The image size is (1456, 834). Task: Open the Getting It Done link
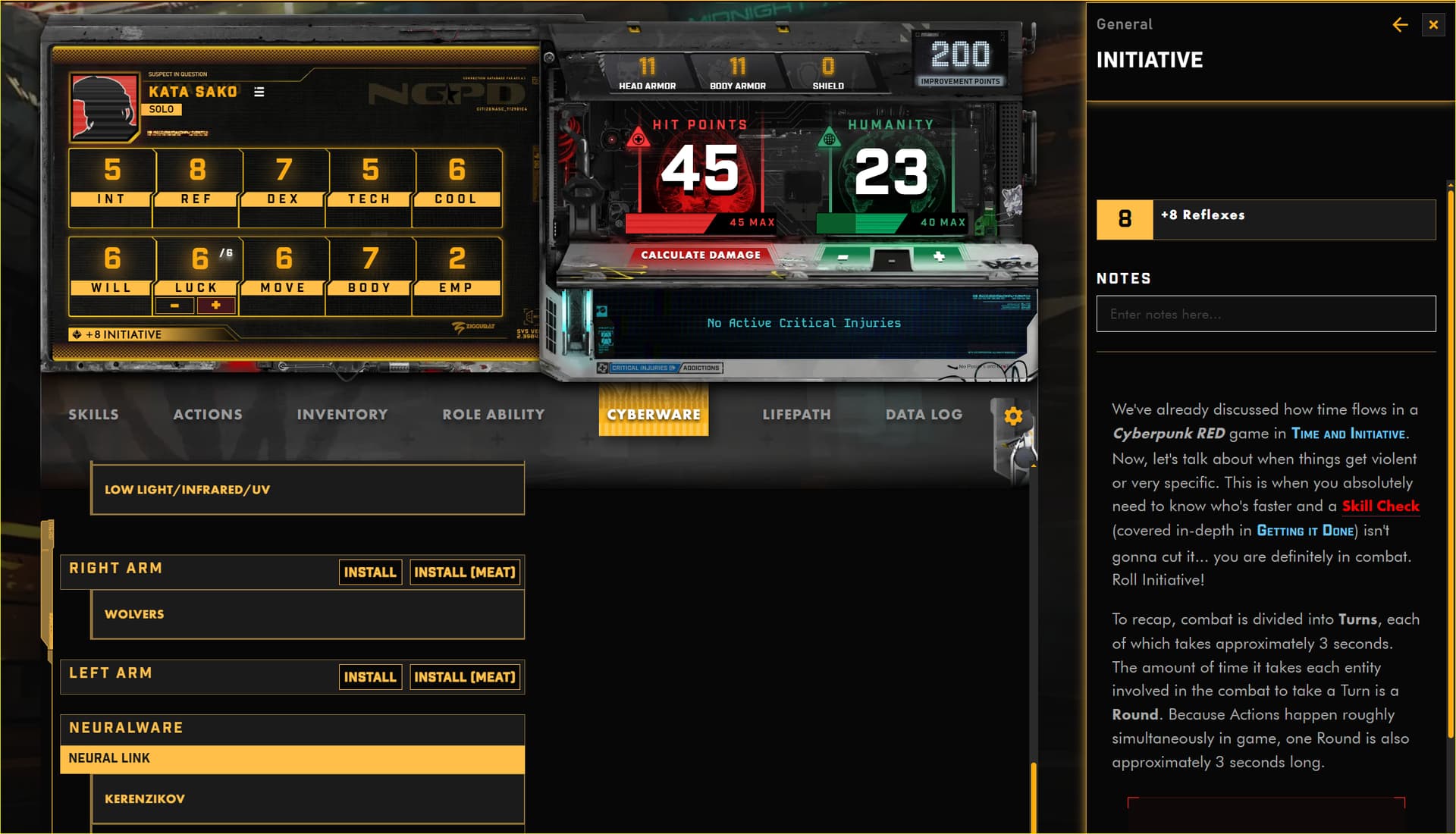(x=1305, y=531)
